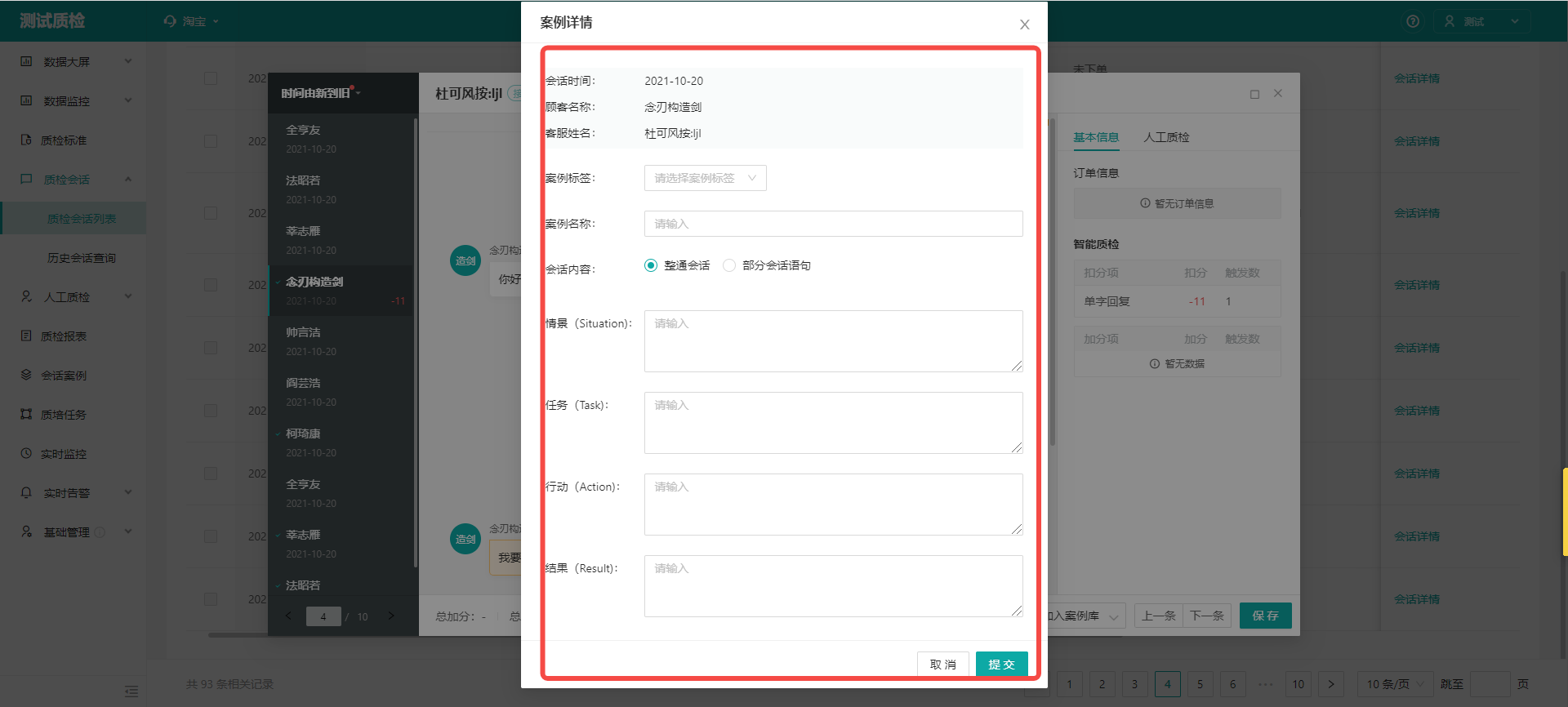Click into the 情景 (Situation) textarea
Screen dimensions: 1568x707
833,341
